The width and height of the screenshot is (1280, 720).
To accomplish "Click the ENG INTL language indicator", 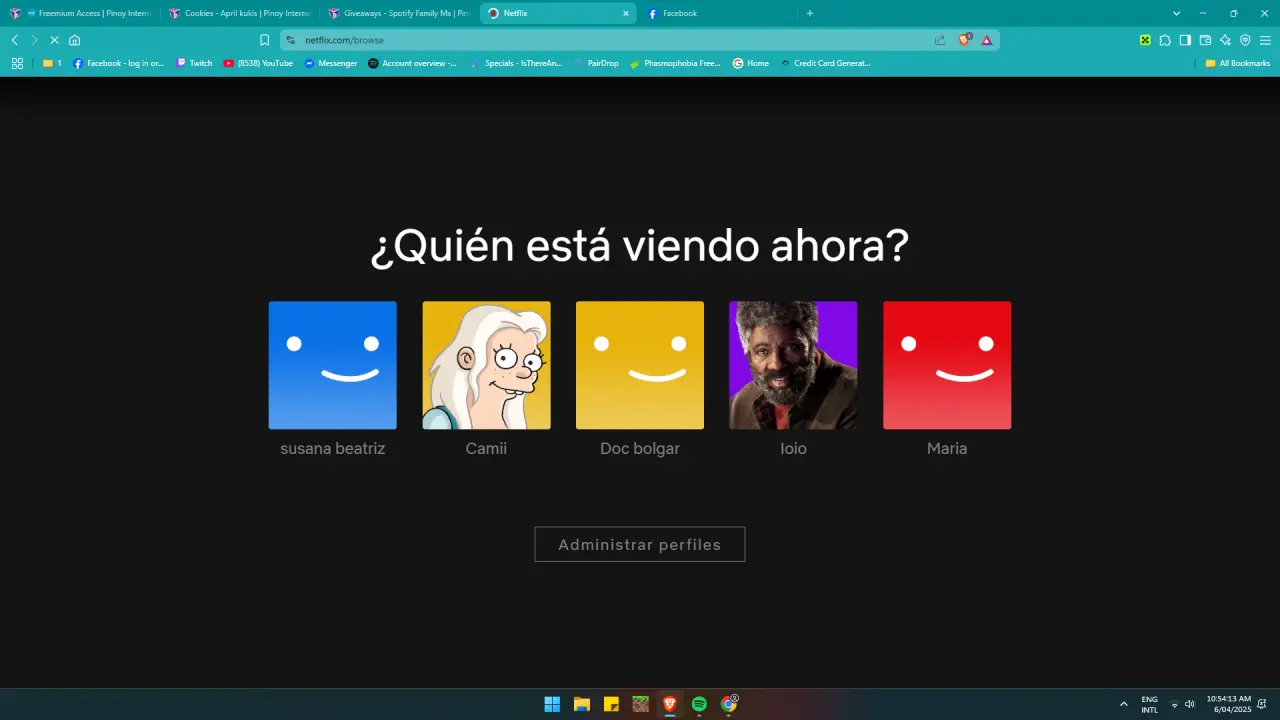I will [x=1150, y=704].
